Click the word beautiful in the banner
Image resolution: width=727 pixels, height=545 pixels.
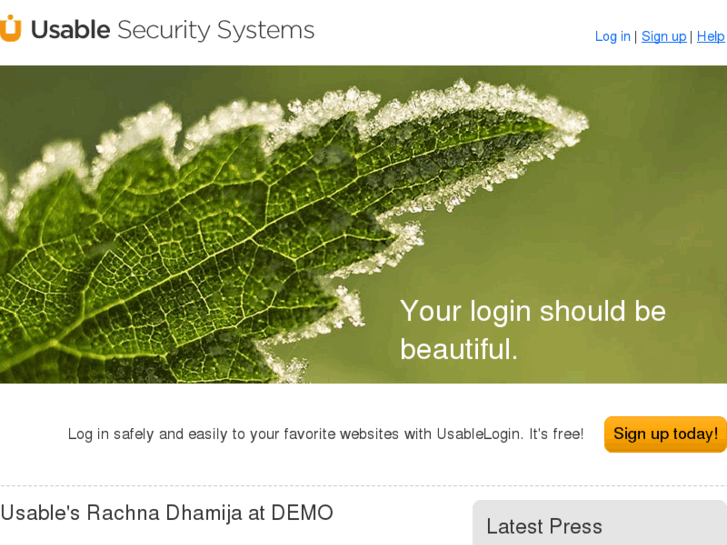point(458,349)
